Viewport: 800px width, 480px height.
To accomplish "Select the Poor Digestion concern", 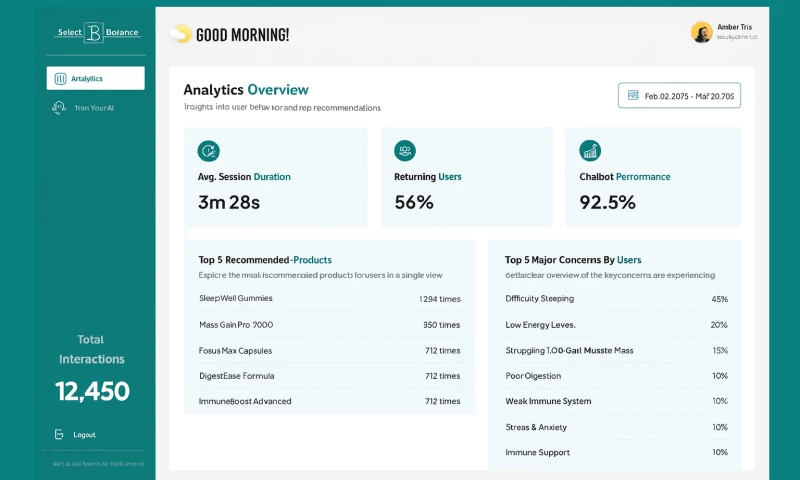I will pos(617,376).
